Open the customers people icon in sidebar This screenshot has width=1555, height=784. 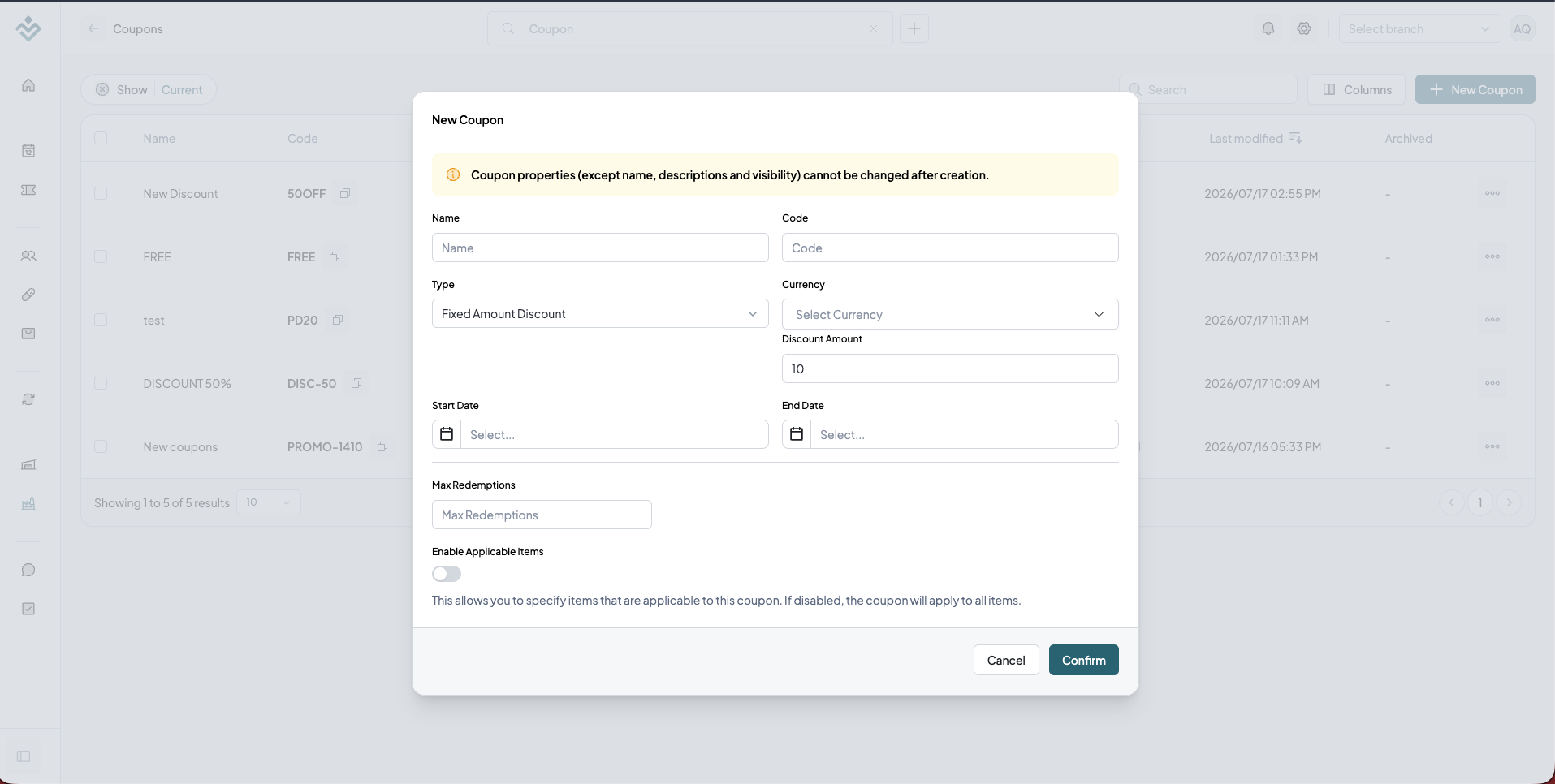coord(28,256)
